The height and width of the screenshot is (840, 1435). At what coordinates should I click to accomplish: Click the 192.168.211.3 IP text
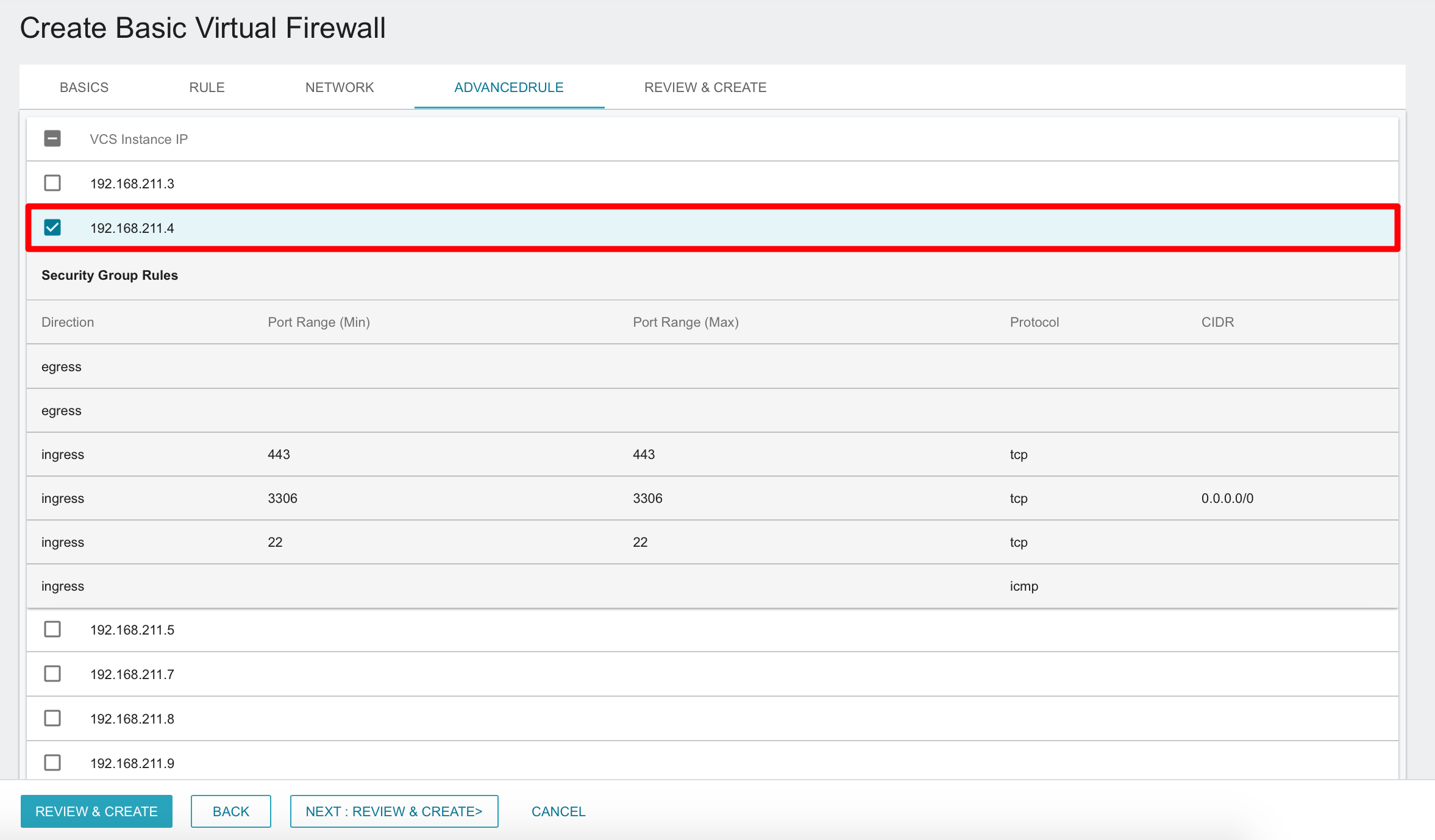132,184
